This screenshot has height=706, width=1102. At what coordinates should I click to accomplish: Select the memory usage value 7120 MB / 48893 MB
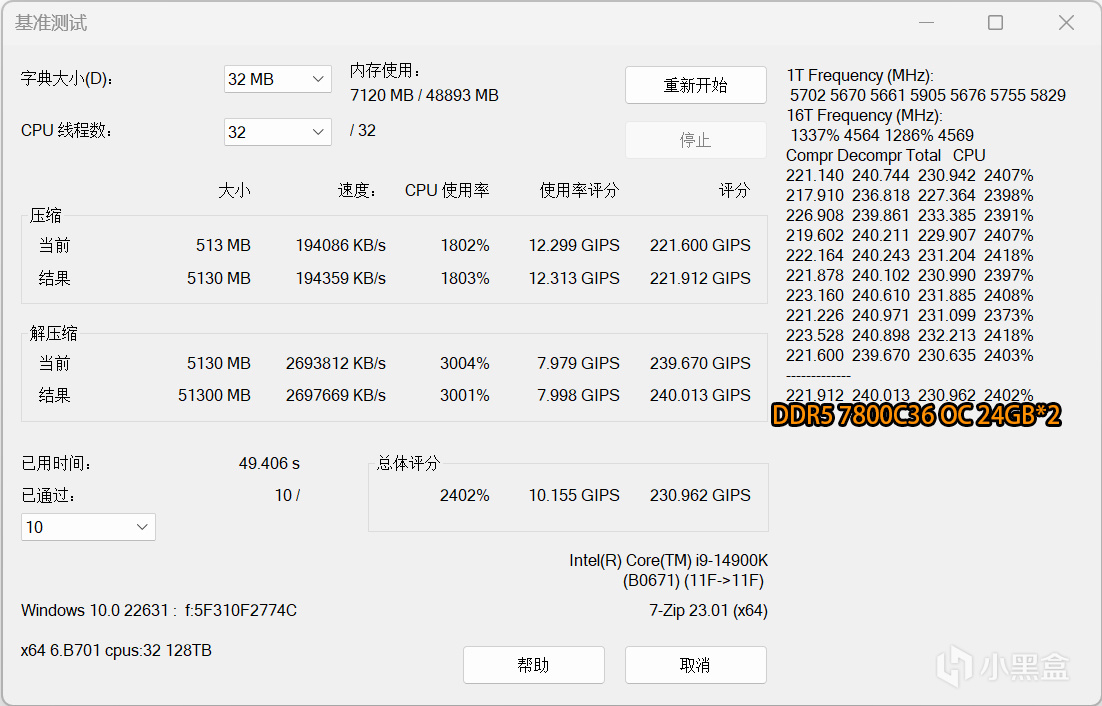click(424, 96)
